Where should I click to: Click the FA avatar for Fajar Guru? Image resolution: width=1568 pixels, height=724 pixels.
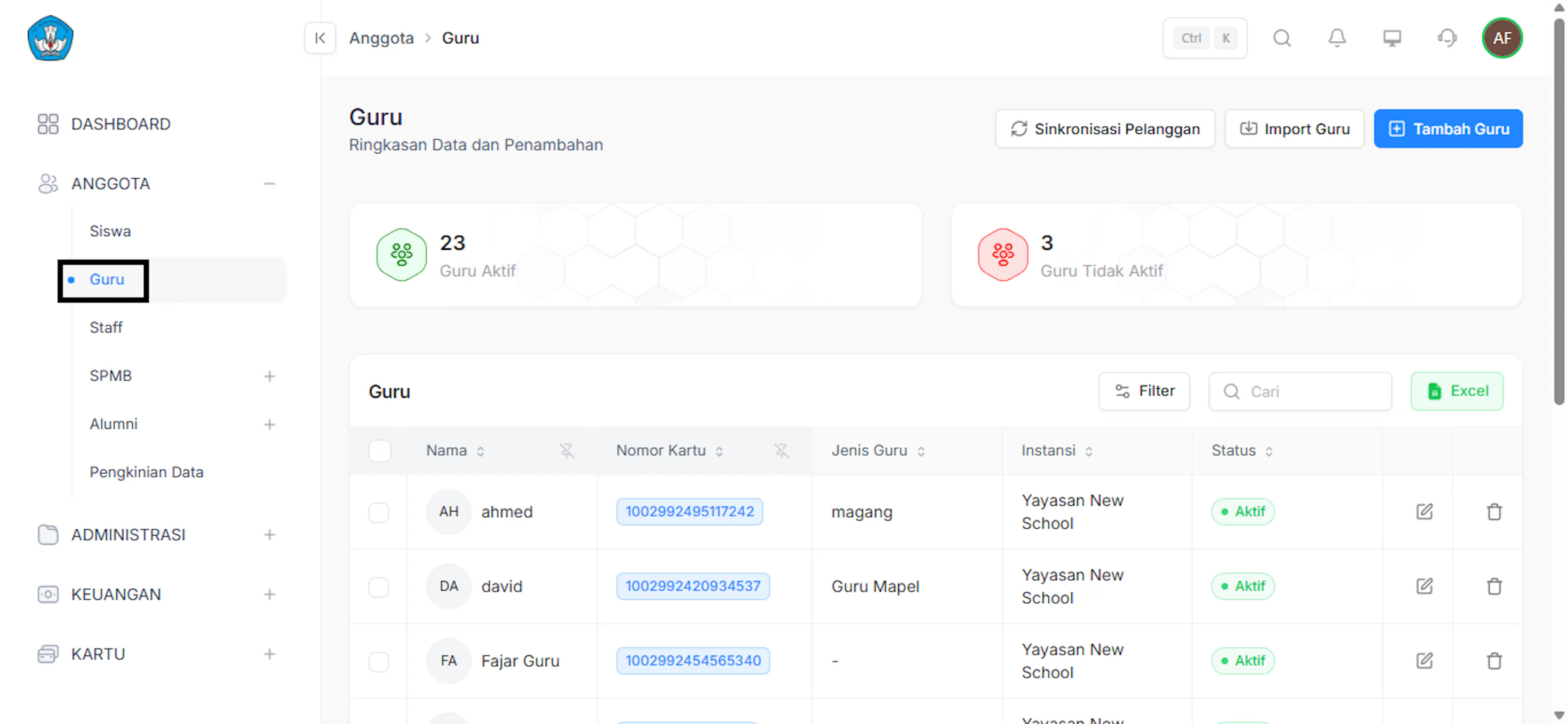pos(449,661)
